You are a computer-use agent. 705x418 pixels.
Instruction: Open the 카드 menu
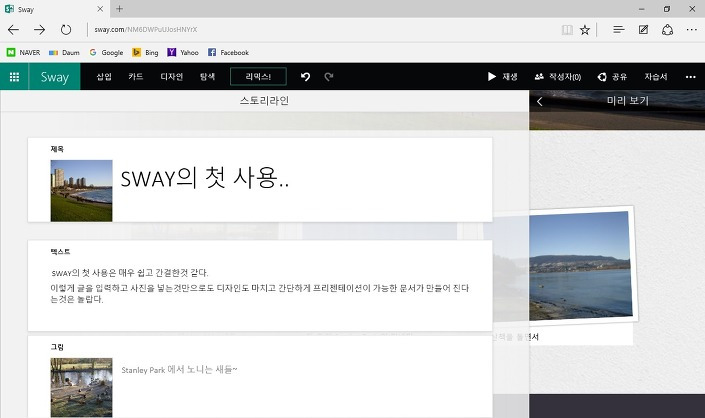pyautogui.click(x=135, y=77)
